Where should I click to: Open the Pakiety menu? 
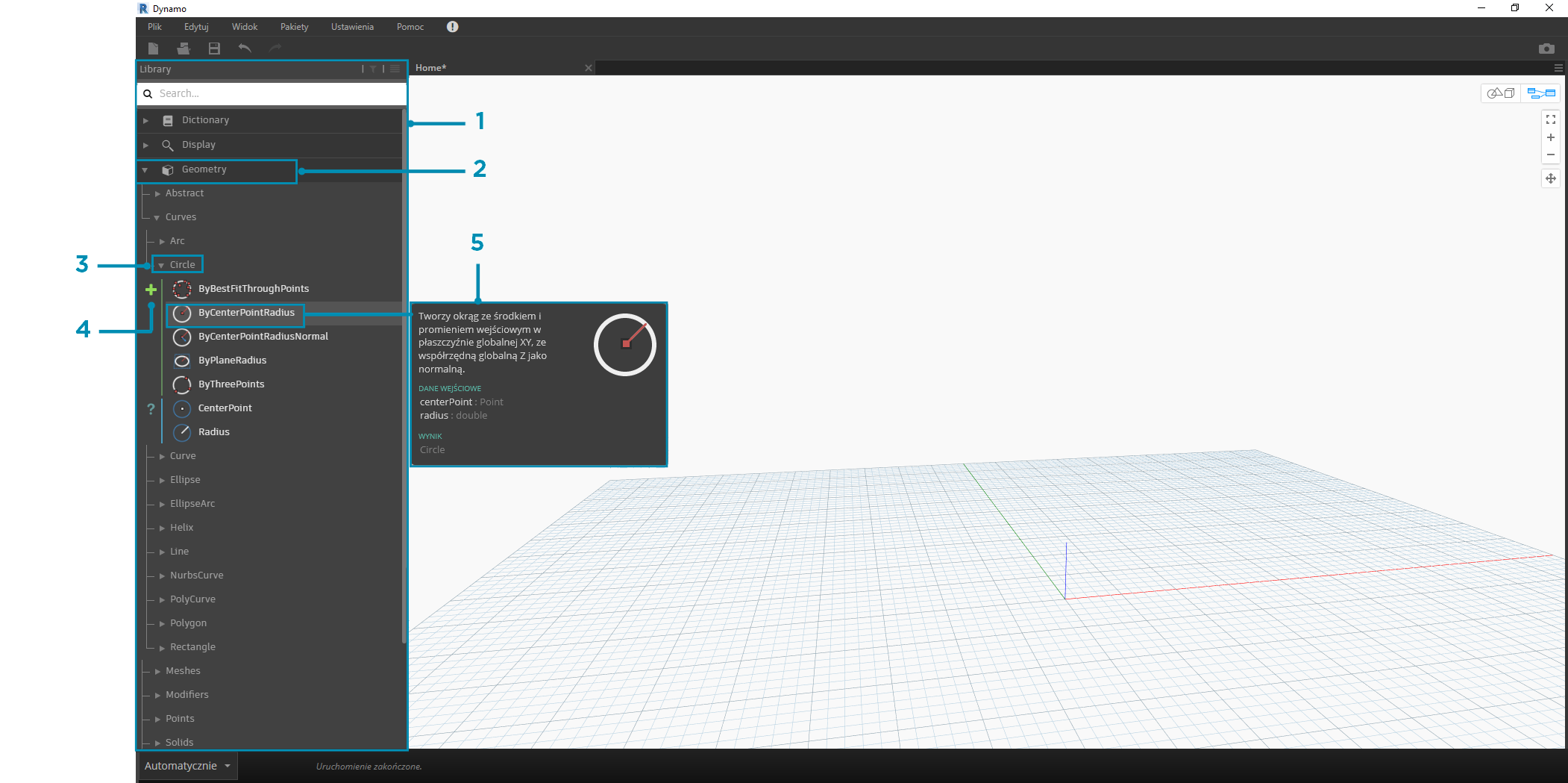[x=295, y=27]
